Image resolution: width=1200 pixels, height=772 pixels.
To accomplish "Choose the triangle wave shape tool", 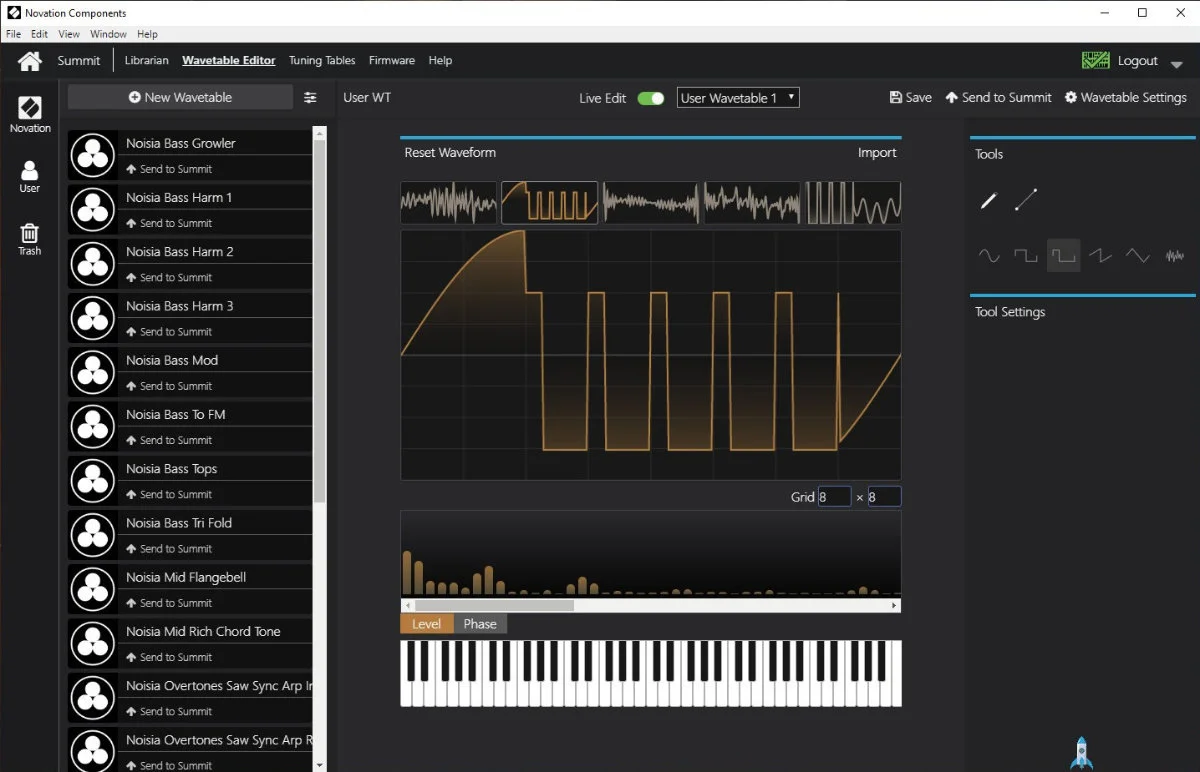I will [1137, 256].
